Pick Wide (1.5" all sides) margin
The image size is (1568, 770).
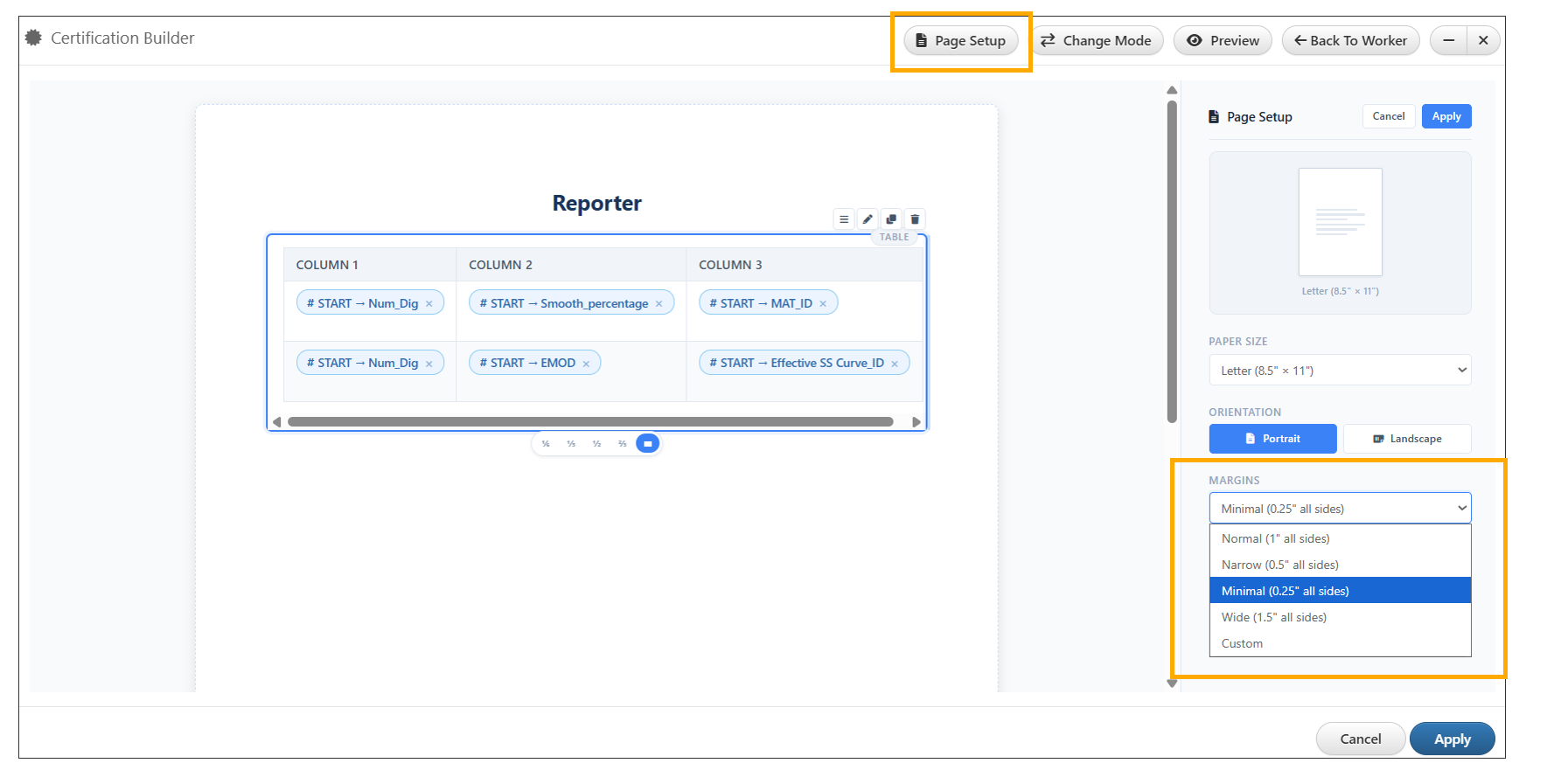pyautogui.click(x=1273, y=617)
